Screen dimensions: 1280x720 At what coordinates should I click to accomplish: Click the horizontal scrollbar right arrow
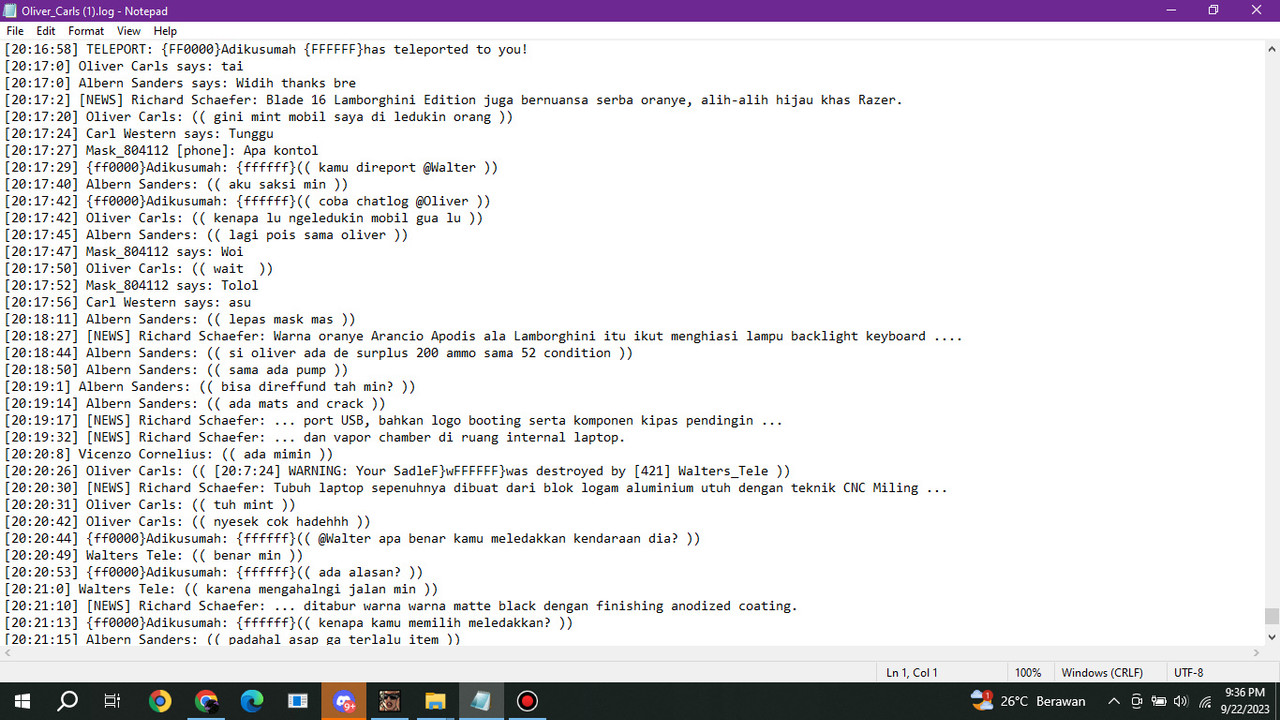1256,653
